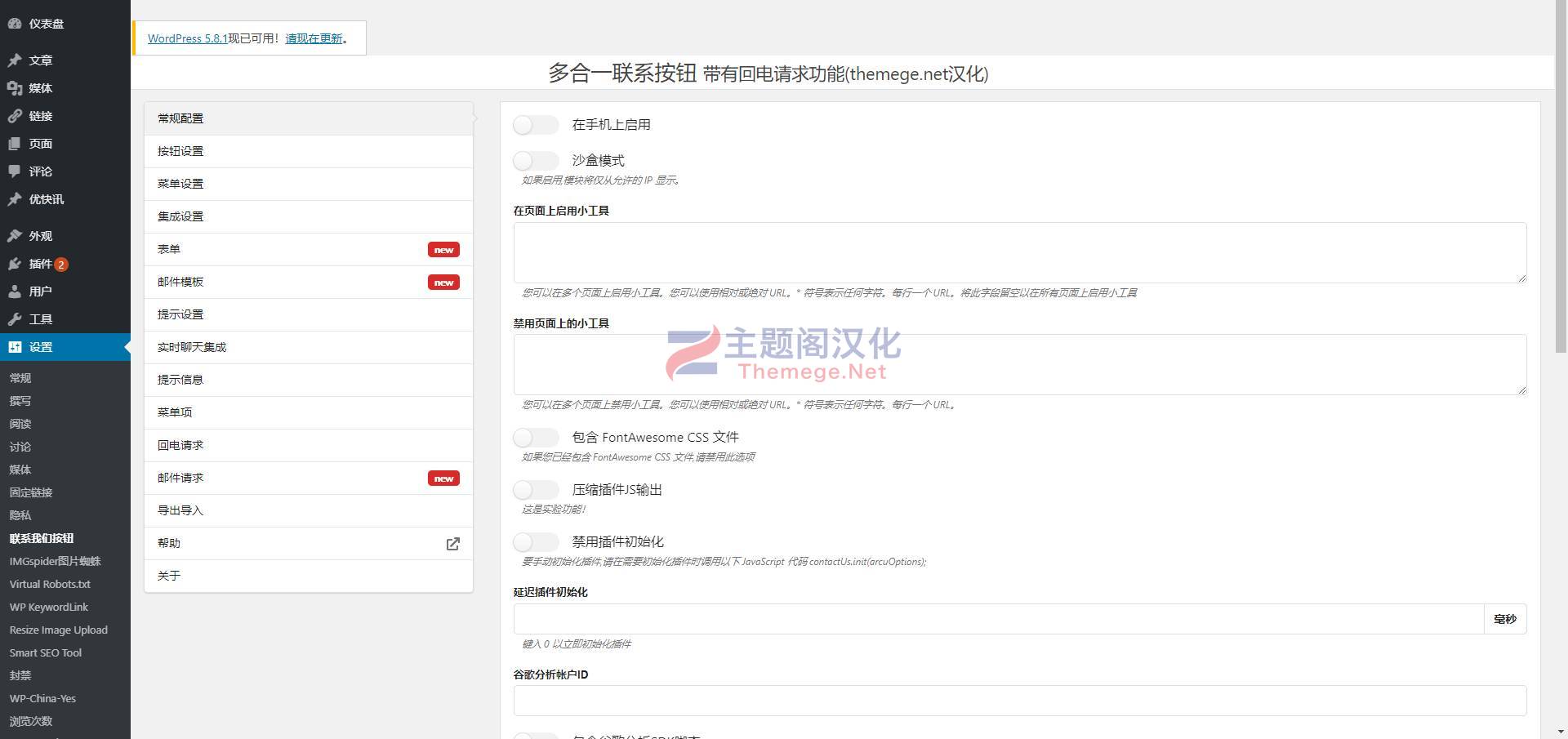
Task: Click the settings icon beside 设置
Action: [x=15, y=347]
